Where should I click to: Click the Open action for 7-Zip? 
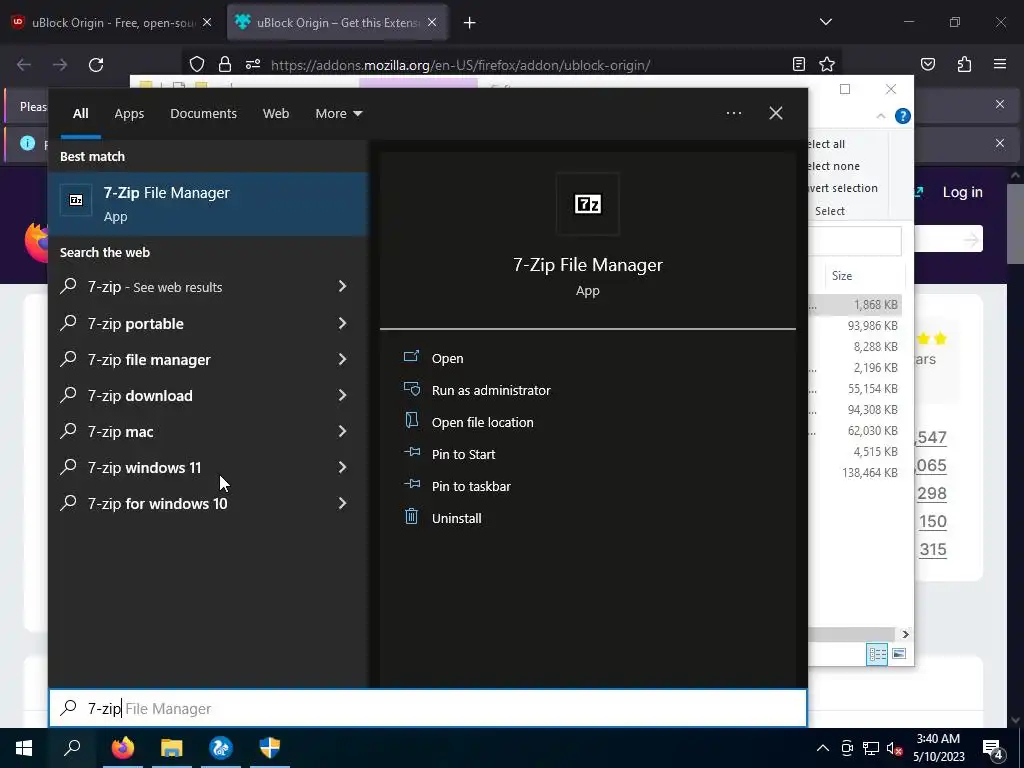point(447,358)
